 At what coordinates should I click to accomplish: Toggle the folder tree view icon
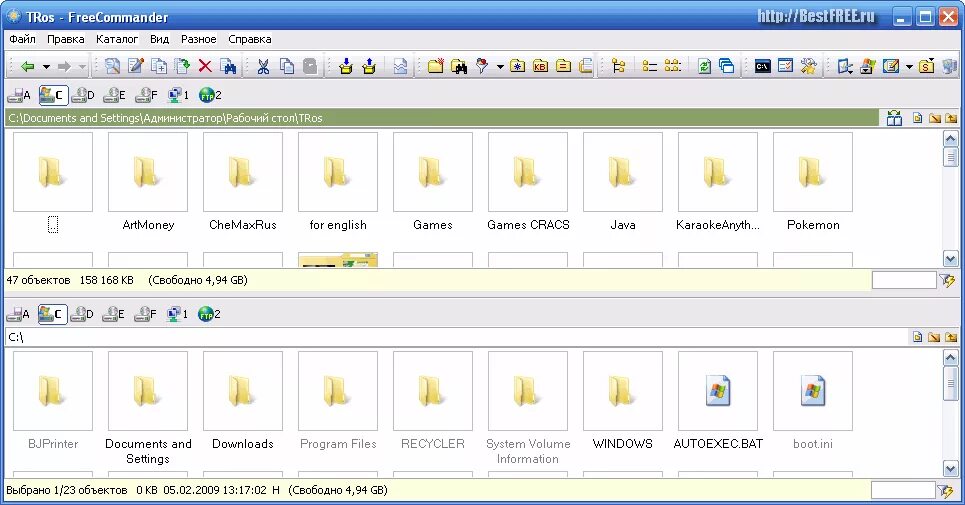click(619, 66)
